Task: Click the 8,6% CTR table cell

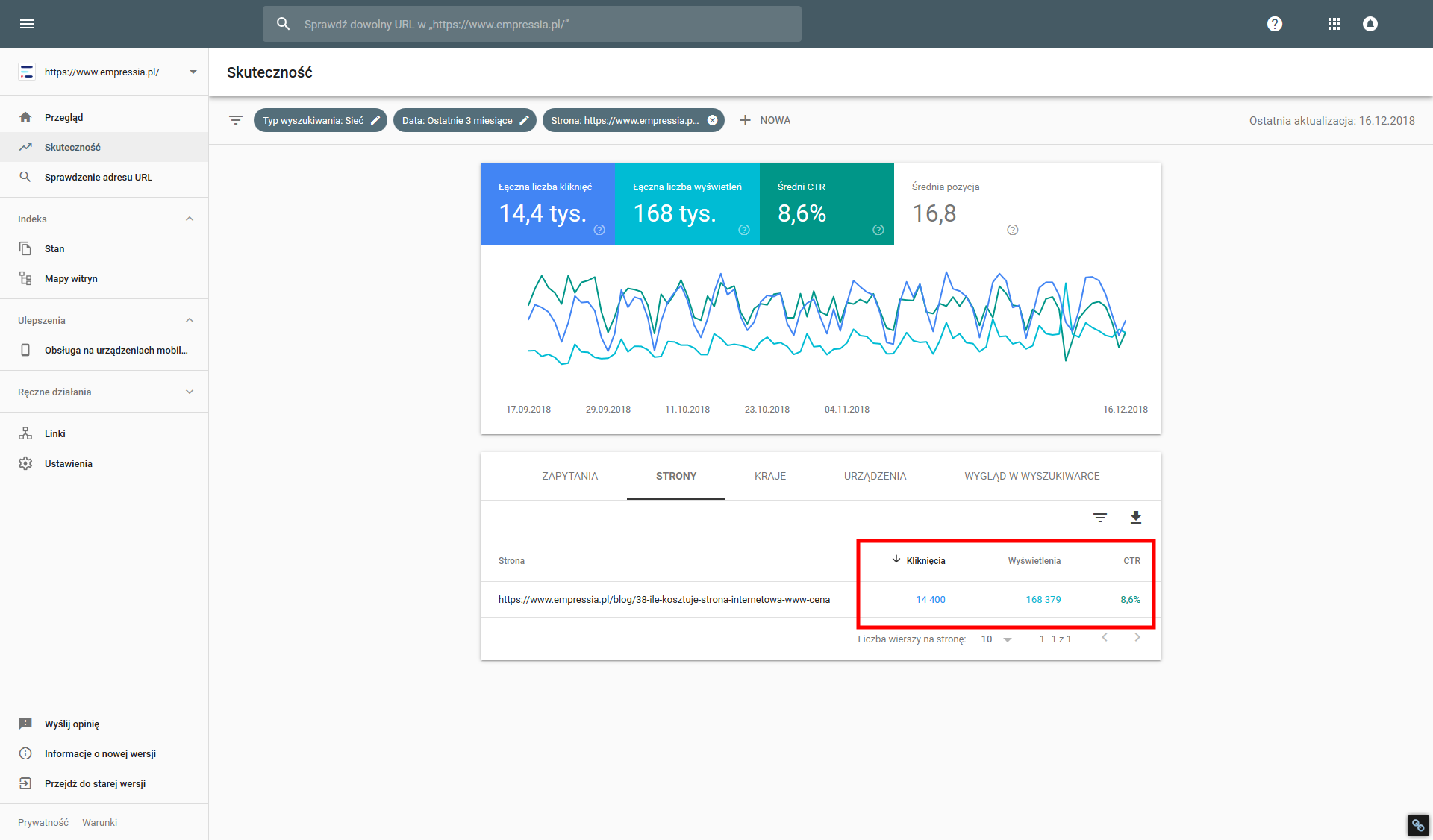Action: [x=1130, y=599]
